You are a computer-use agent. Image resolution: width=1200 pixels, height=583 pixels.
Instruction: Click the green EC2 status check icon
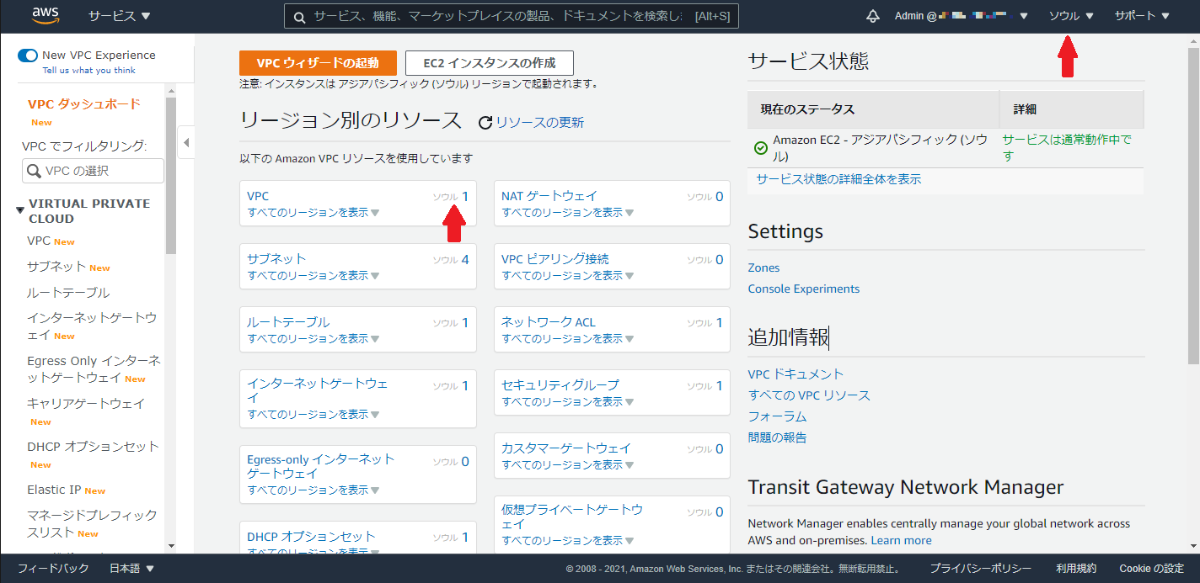(x=760, y=148)
